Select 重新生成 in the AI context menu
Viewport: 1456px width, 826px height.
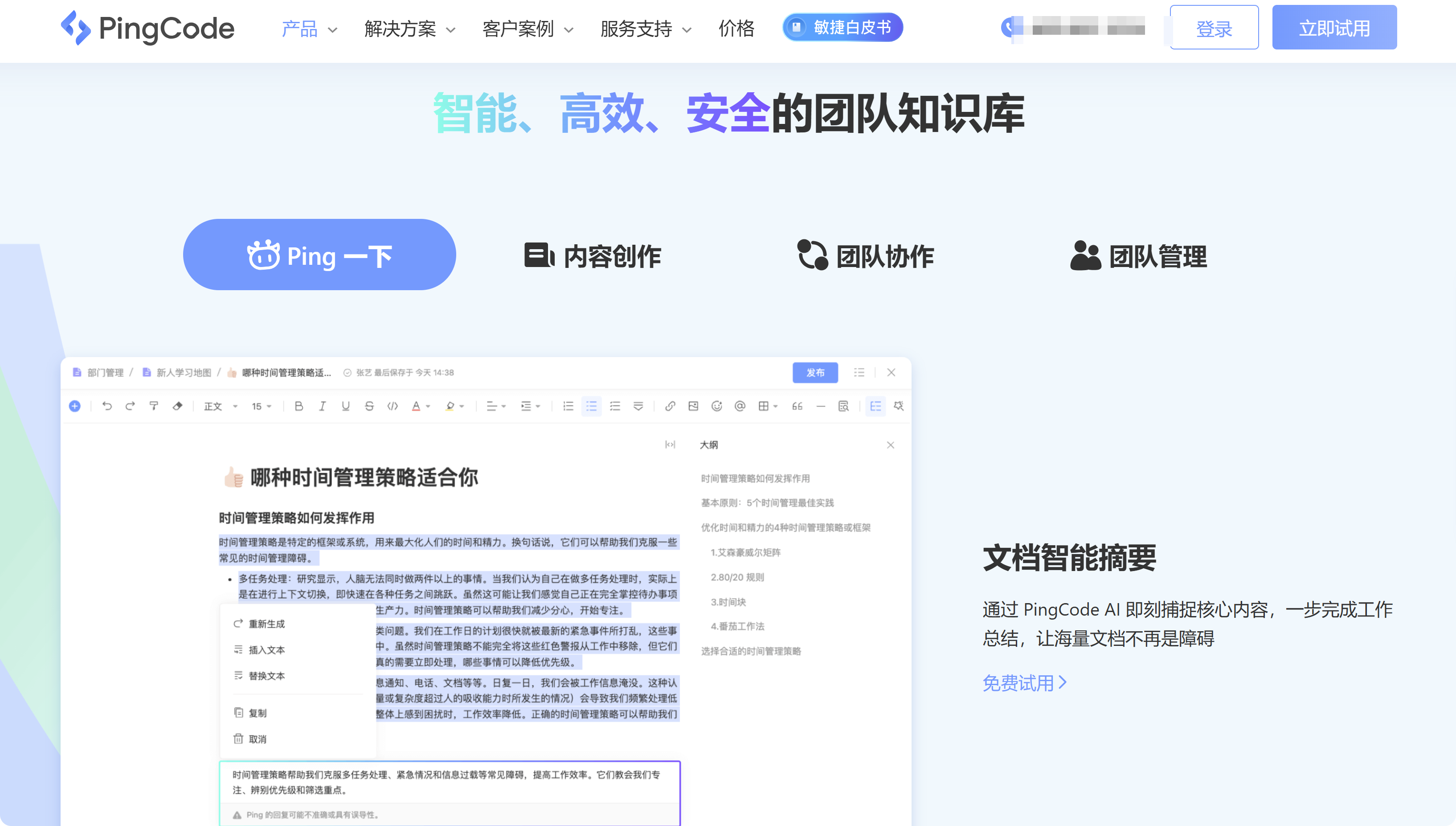point(266,624)
